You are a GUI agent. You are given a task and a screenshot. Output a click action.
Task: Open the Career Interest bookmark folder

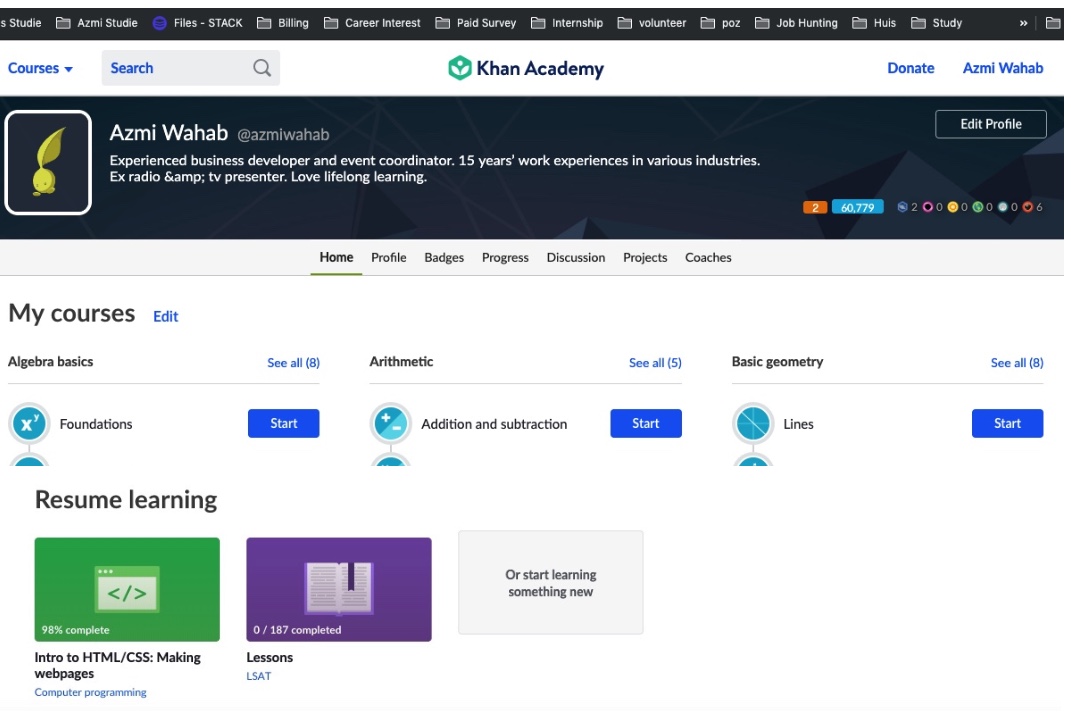tap(372, 23)
